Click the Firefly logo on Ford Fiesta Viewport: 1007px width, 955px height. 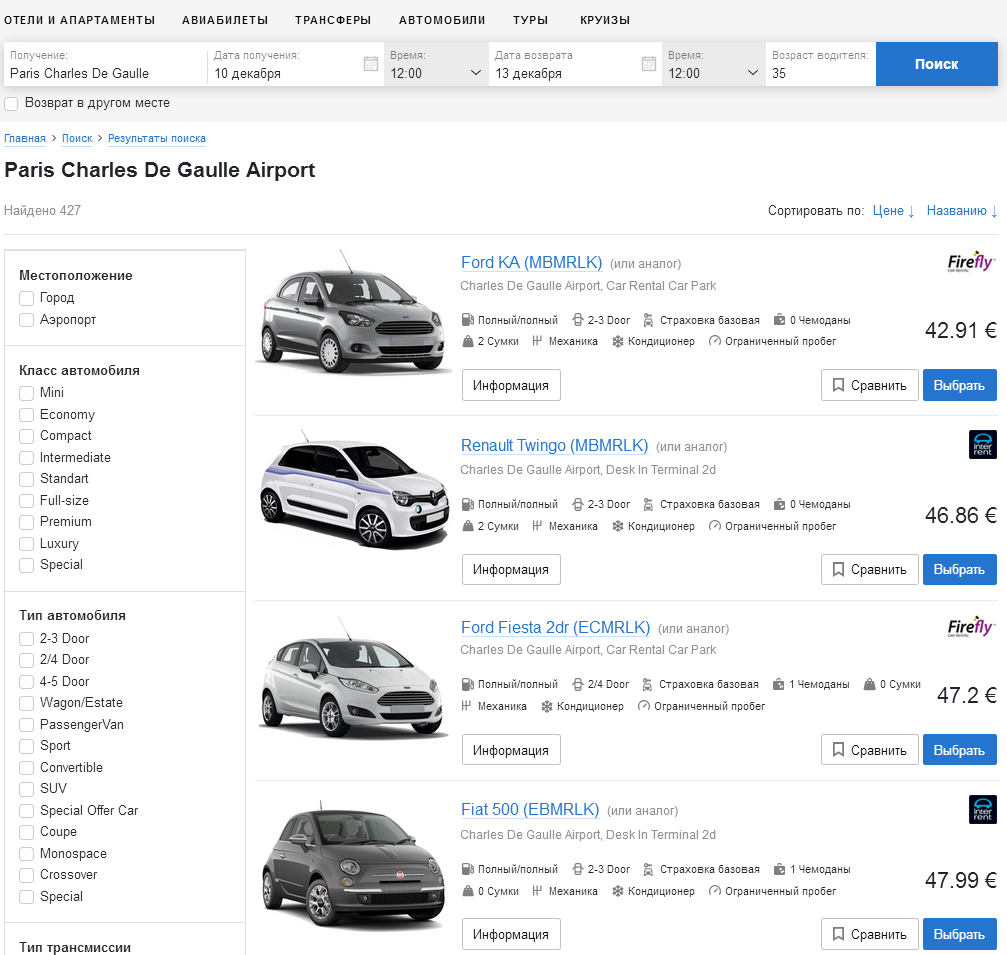click(x=971, y=627)
